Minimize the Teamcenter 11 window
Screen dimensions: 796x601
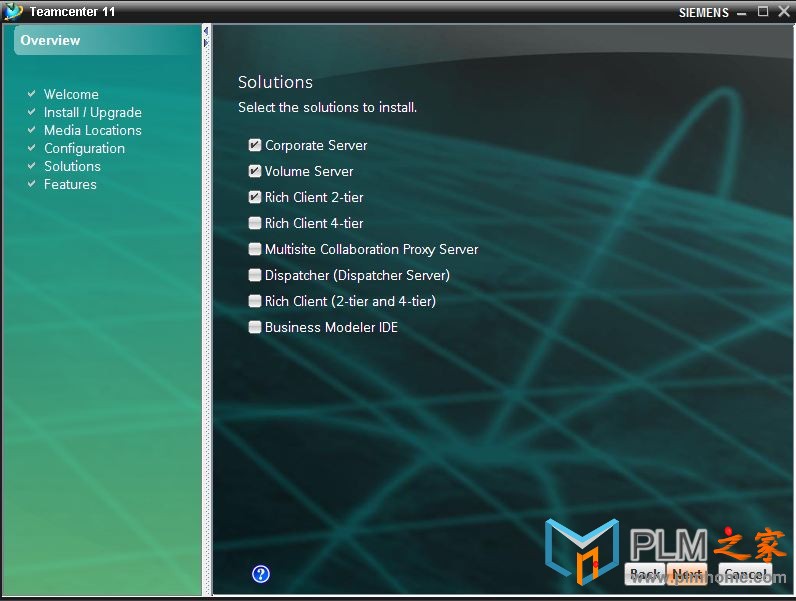point(742,13)
